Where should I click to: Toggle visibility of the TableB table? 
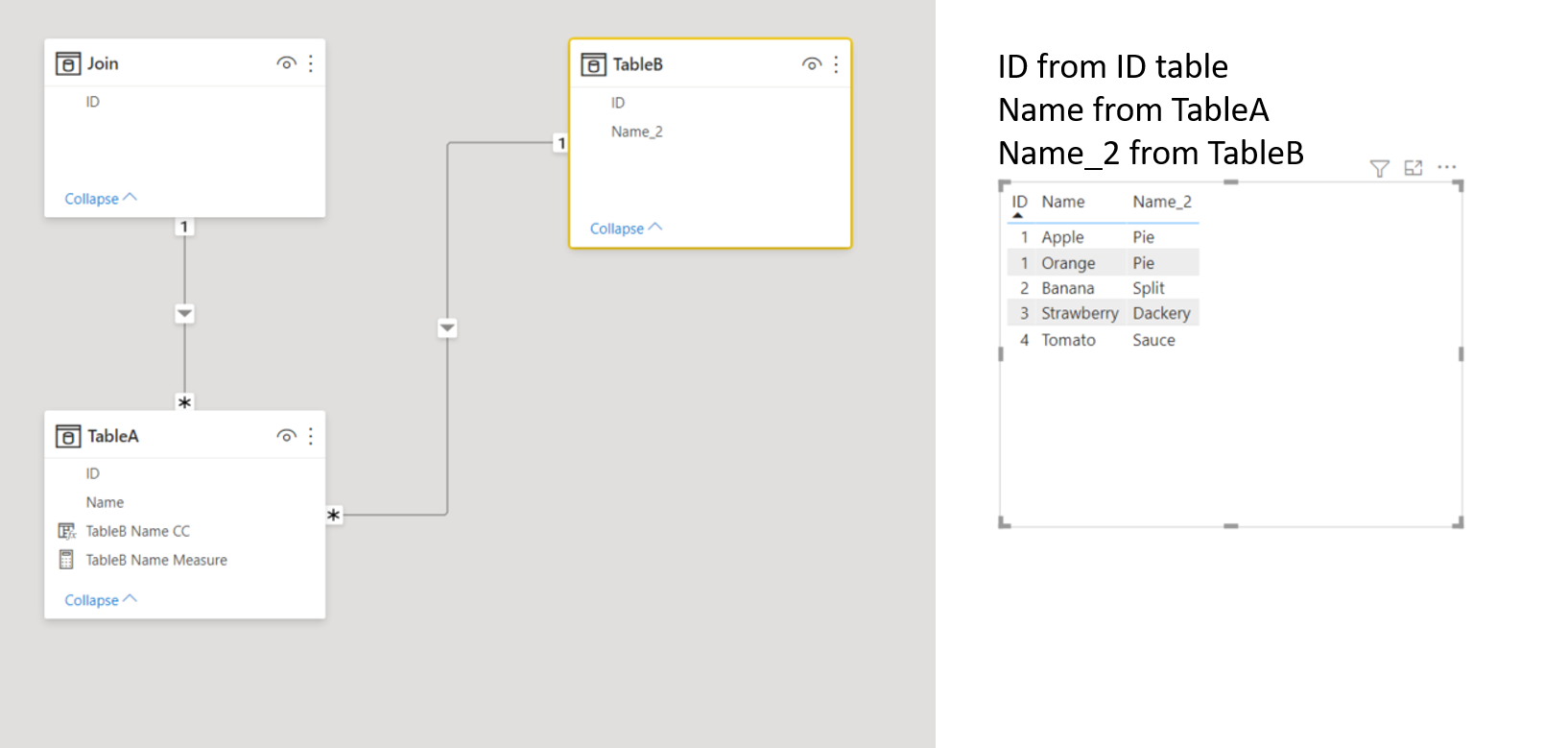pyautogui.click(x=812, y=64)
